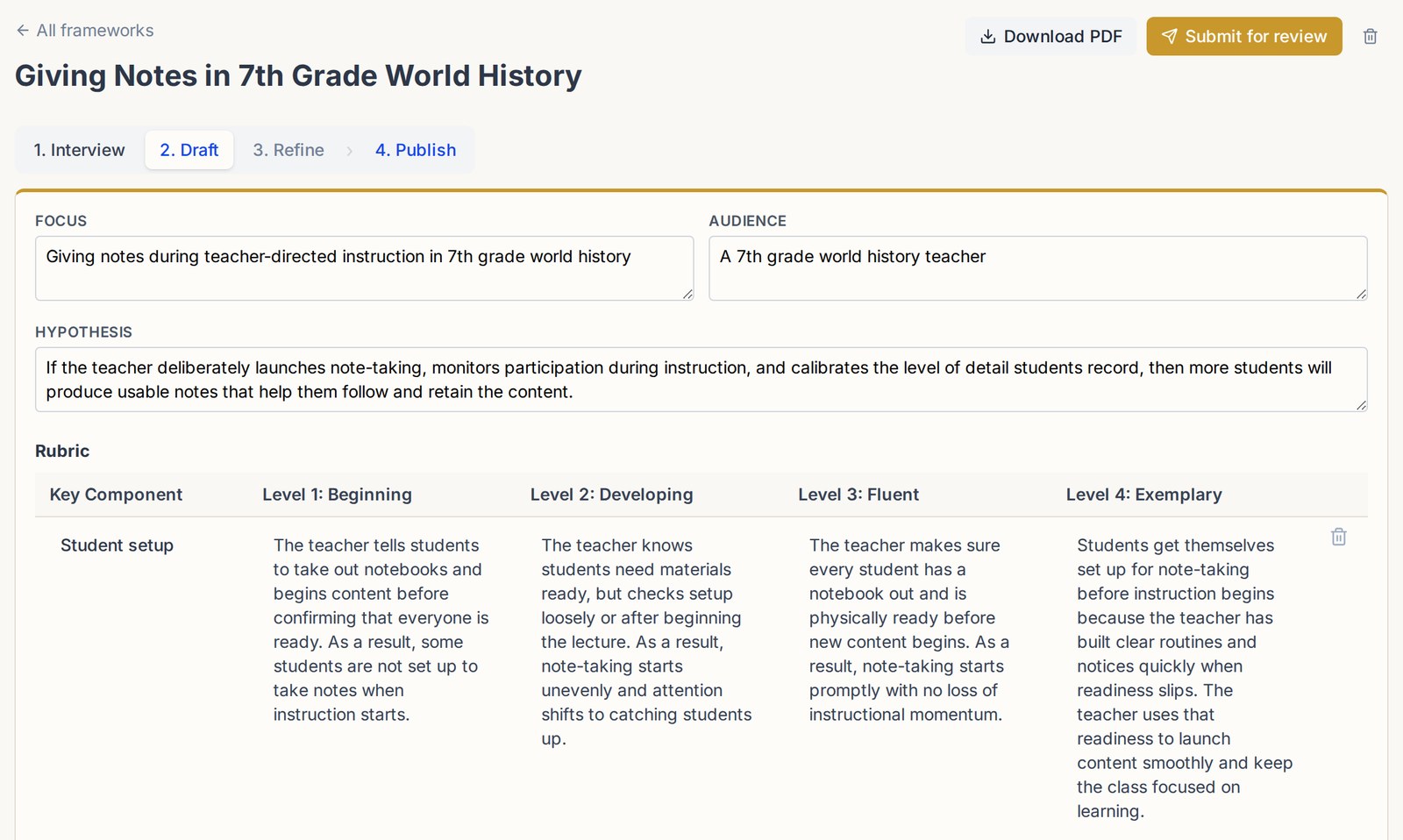Edit Level 4 Exemplary description for Student setup

[1186, 678]
